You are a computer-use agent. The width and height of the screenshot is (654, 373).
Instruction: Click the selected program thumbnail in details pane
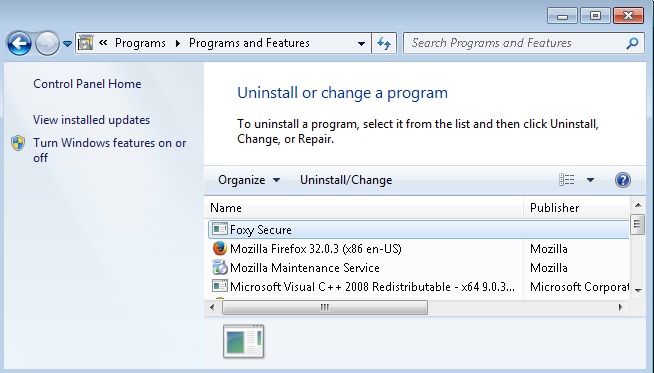244,341
